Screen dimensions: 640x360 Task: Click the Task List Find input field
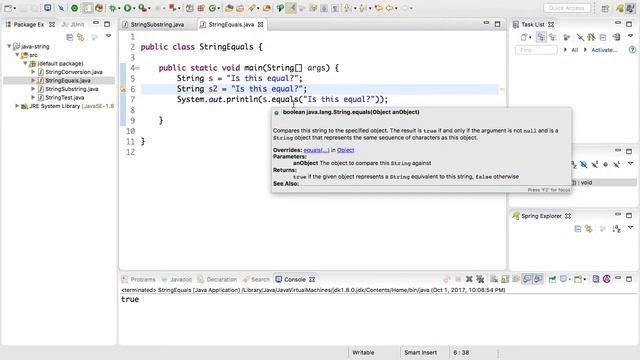[536, 50]
